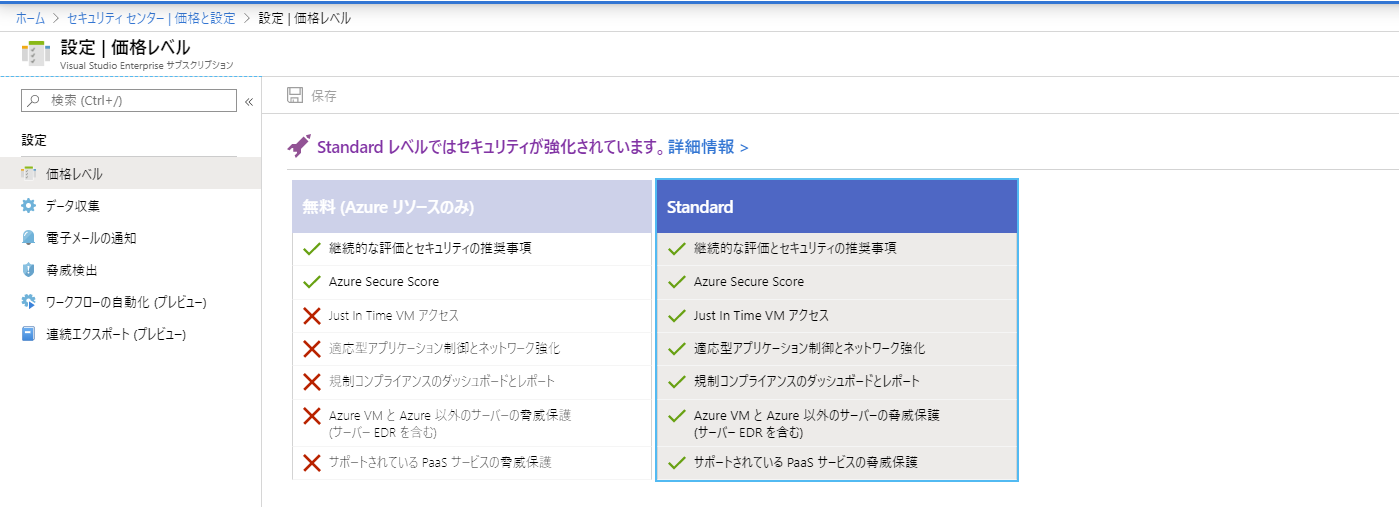Click the 電子メールの通知 bell icon
Image resolution: width=1400 pixels, height=508 pixels.
pos(29,238)
